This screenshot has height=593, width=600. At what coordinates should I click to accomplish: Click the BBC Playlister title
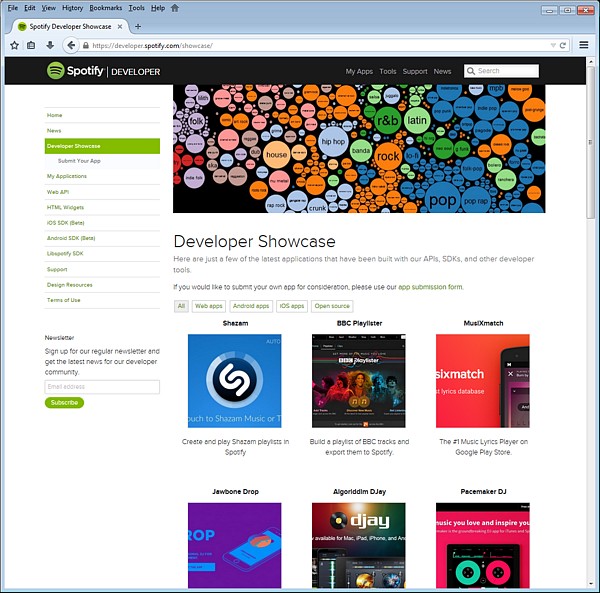click(359, 323)
